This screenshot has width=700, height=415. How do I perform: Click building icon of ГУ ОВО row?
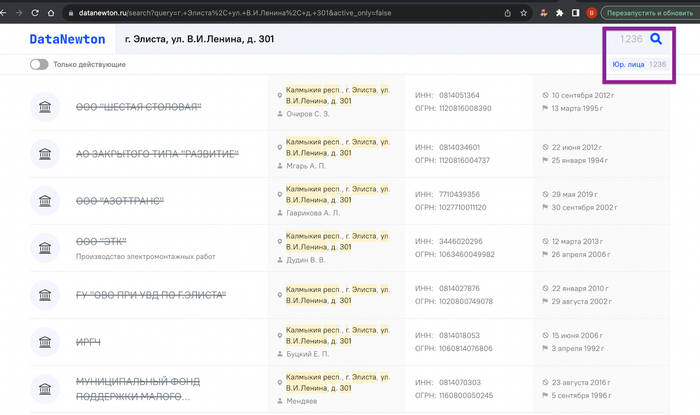click(45, 295)
